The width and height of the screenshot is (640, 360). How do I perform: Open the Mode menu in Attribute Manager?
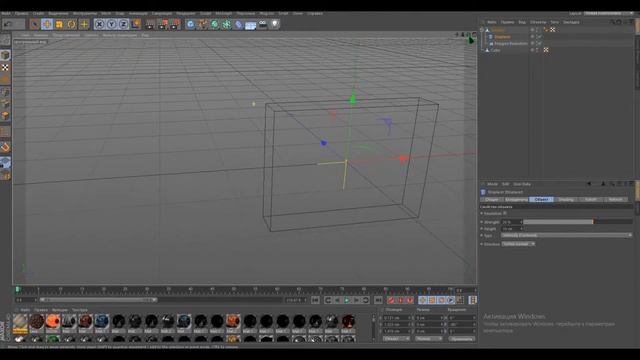pos(492,184)
